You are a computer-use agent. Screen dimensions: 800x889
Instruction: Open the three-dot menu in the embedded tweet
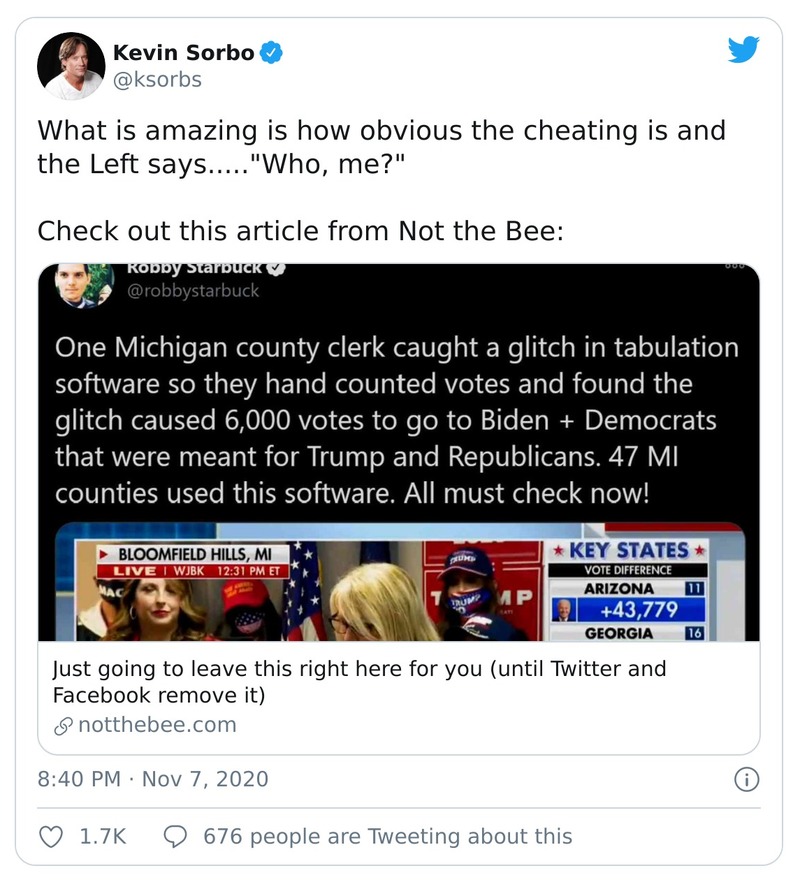pyautogui.click(x=737, y=268)
